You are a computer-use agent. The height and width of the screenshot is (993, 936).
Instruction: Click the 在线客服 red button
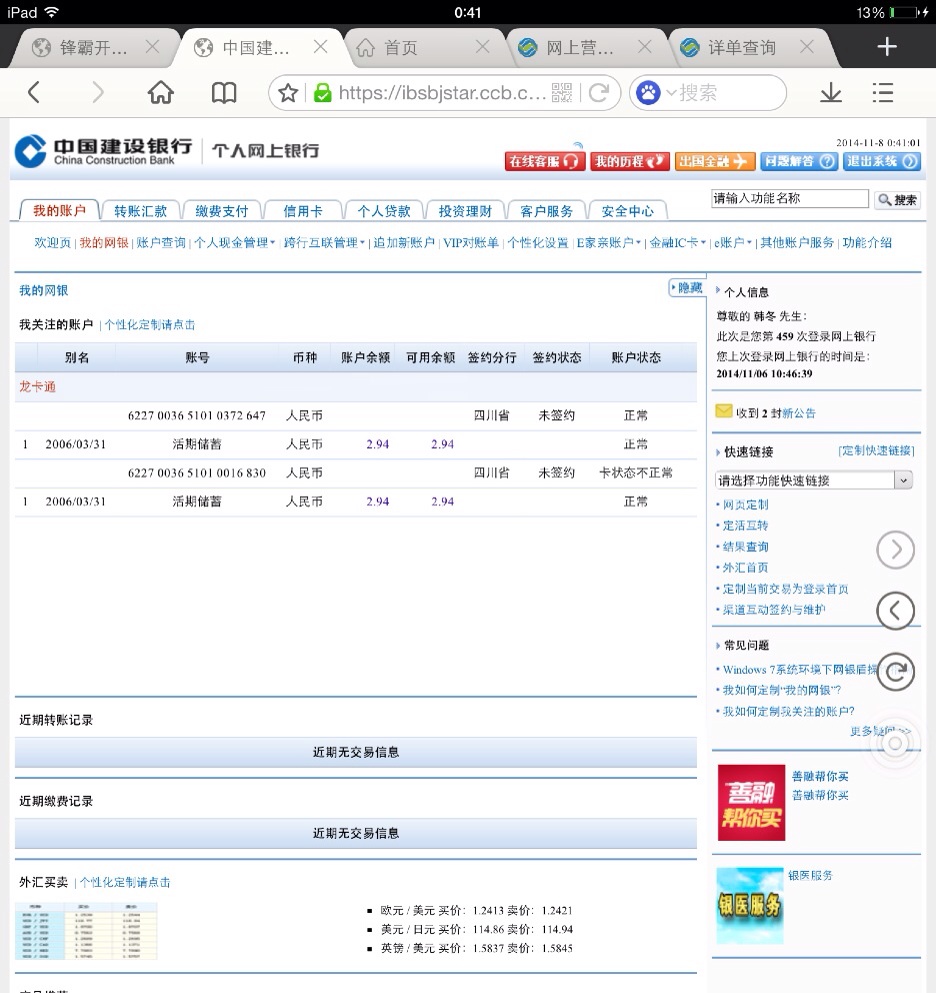click(544, 161)
